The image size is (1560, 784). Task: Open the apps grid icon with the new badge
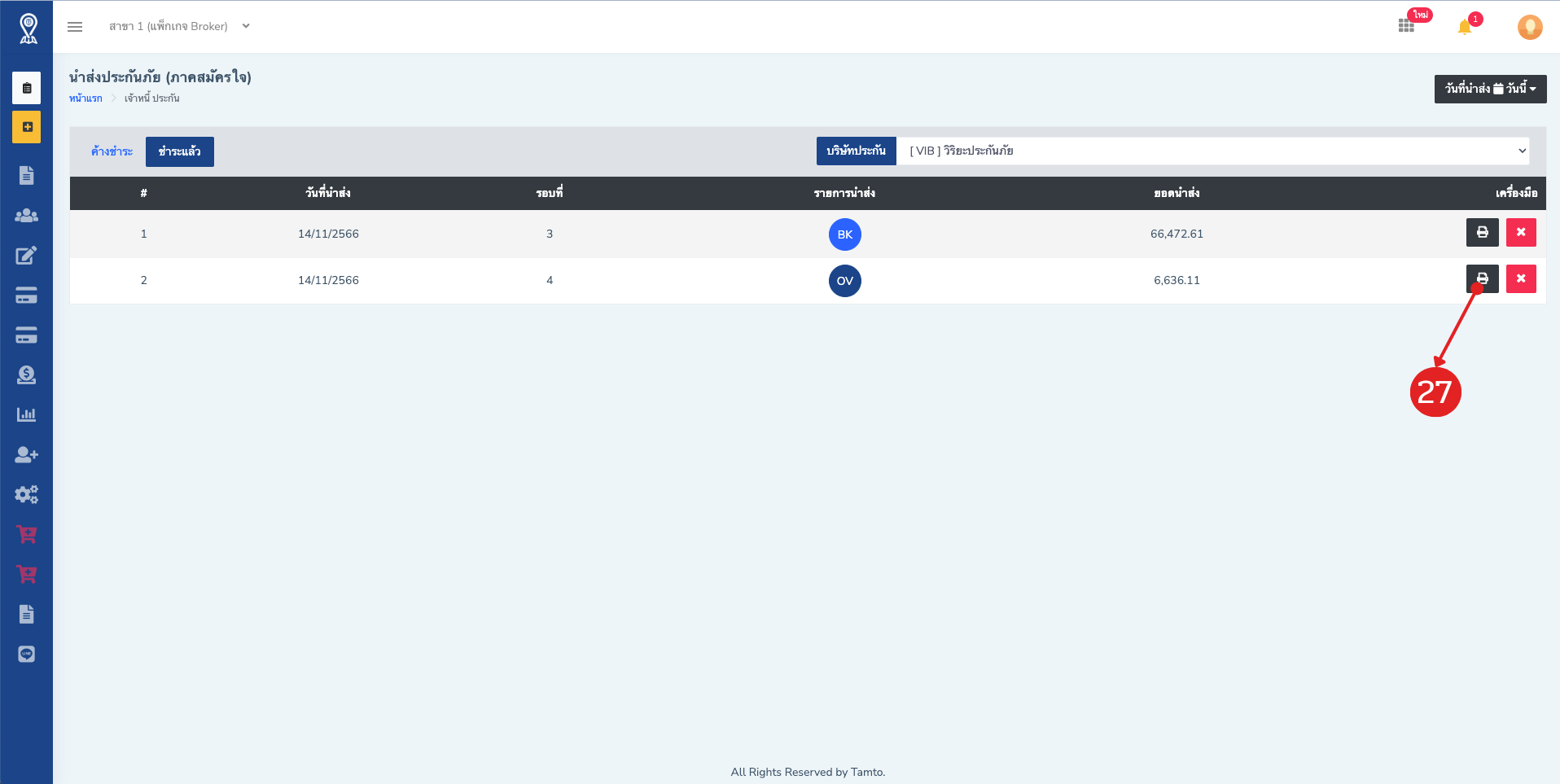coord(1406,26)
